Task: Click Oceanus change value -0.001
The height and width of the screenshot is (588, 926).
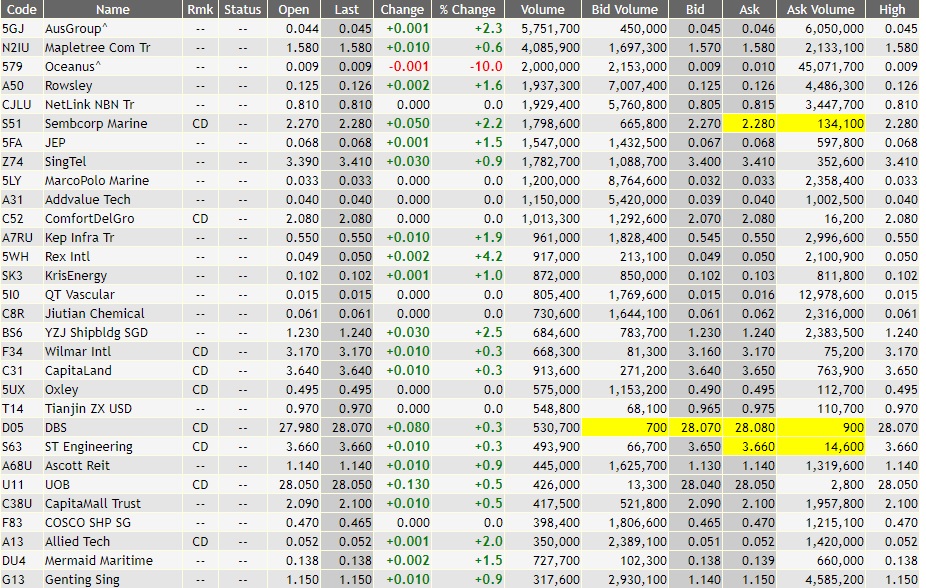Action: (x=409, y=67)
